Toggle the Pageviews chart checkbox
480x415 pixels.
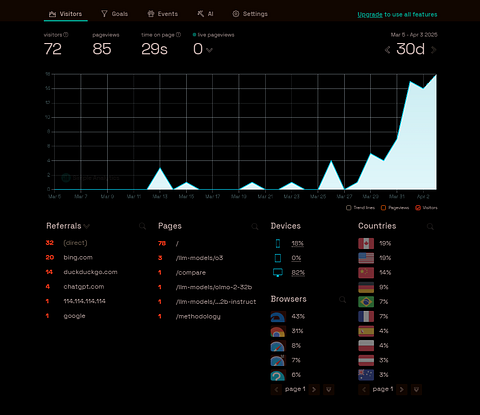tap(383, 208)
